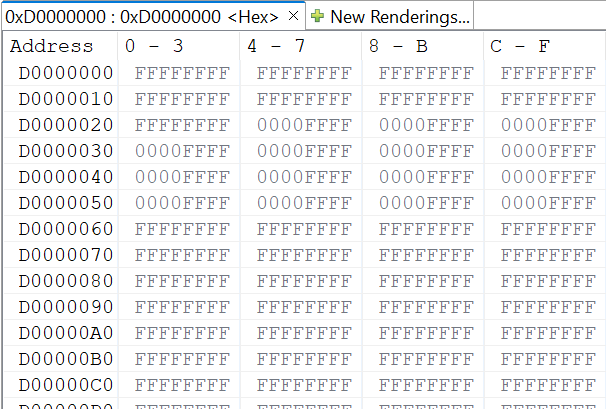Select C - F cell in row D0000050
The image size is (606, 409).
tap(548, 203)
